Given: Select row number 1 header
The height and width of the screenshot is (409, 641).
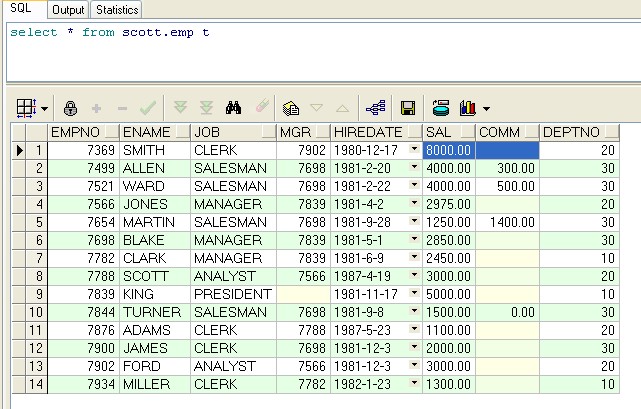Looking at the screenshot, I should [x=37, y=150].
